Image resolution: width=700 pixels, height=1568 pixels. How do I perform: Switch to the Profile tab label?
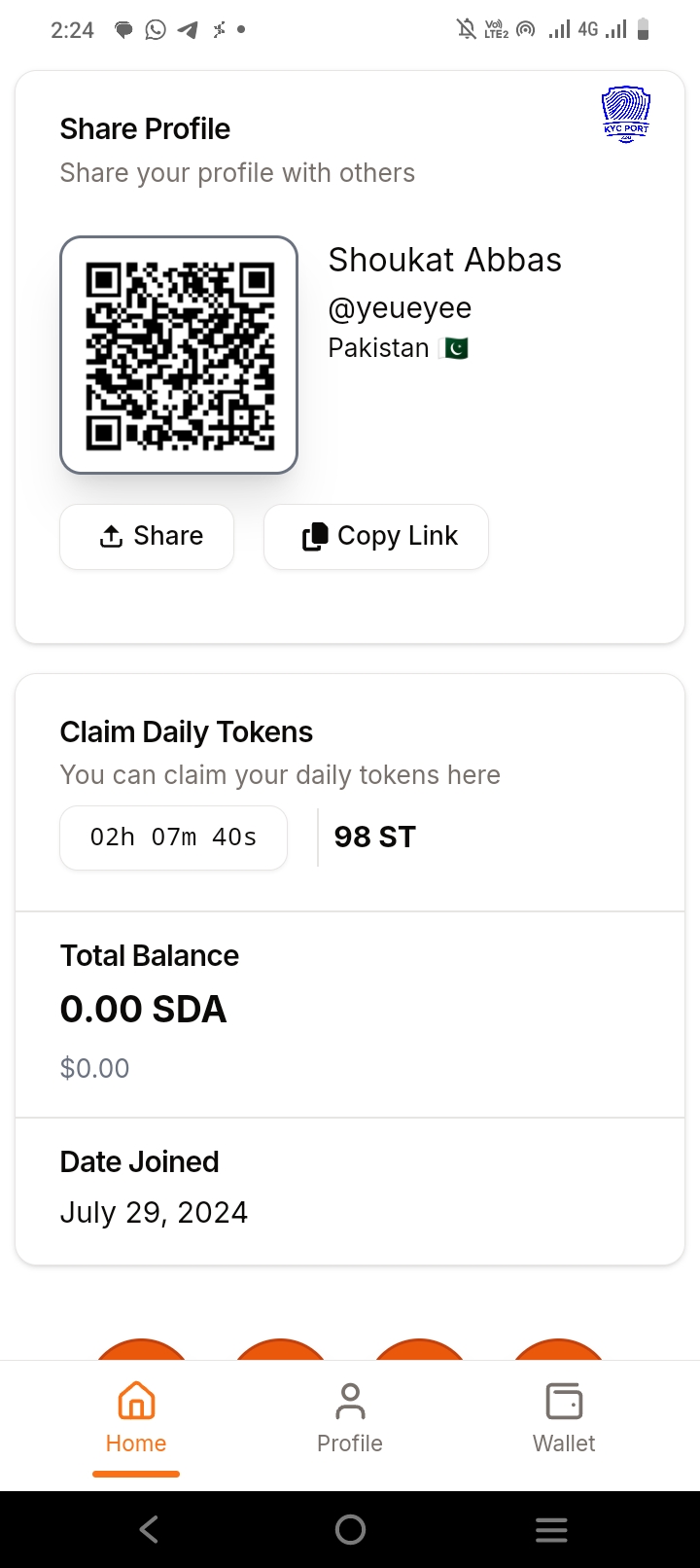350,1443
